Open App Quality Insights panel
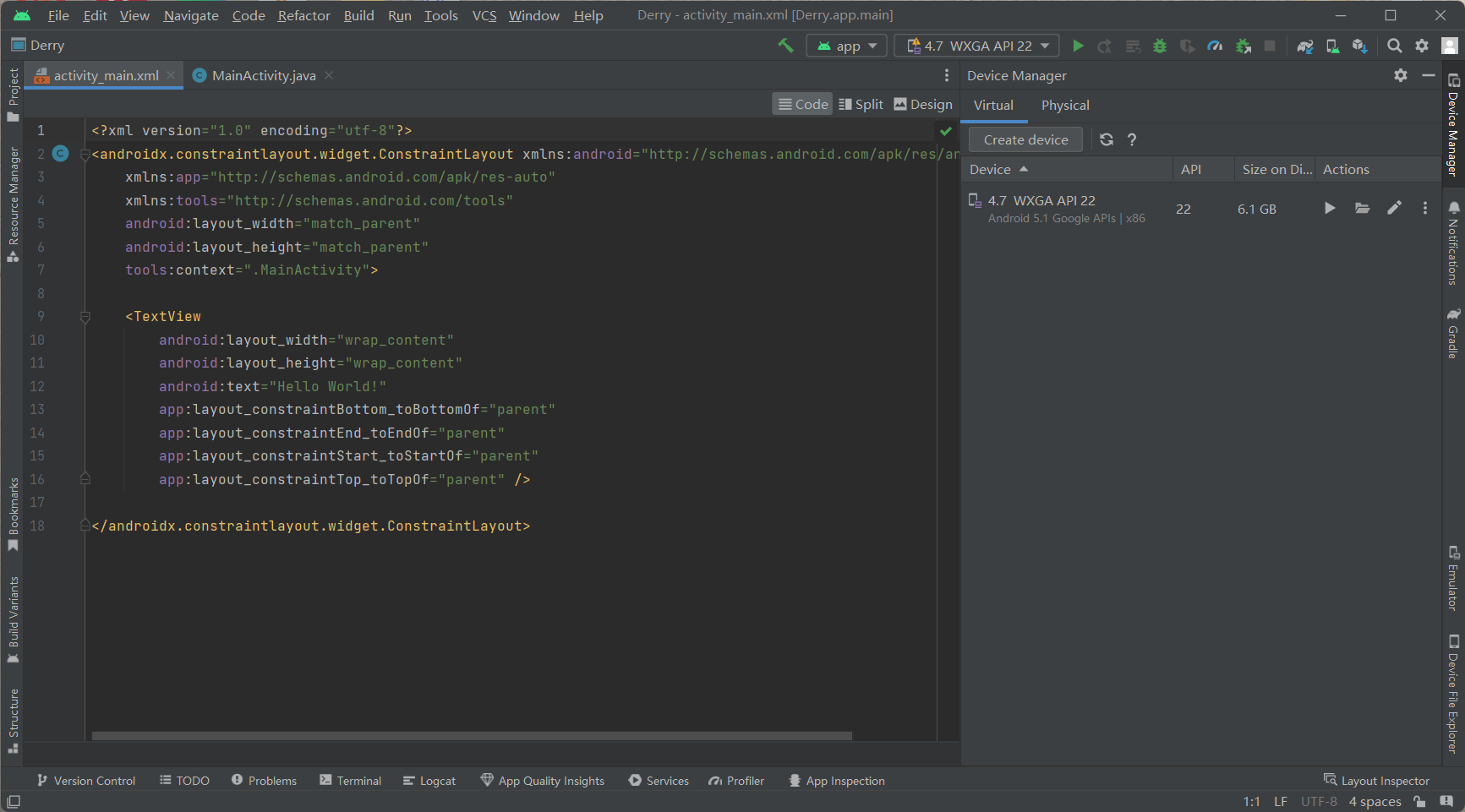The height and width of the screenshot is (812, 1465). (542, 781)
